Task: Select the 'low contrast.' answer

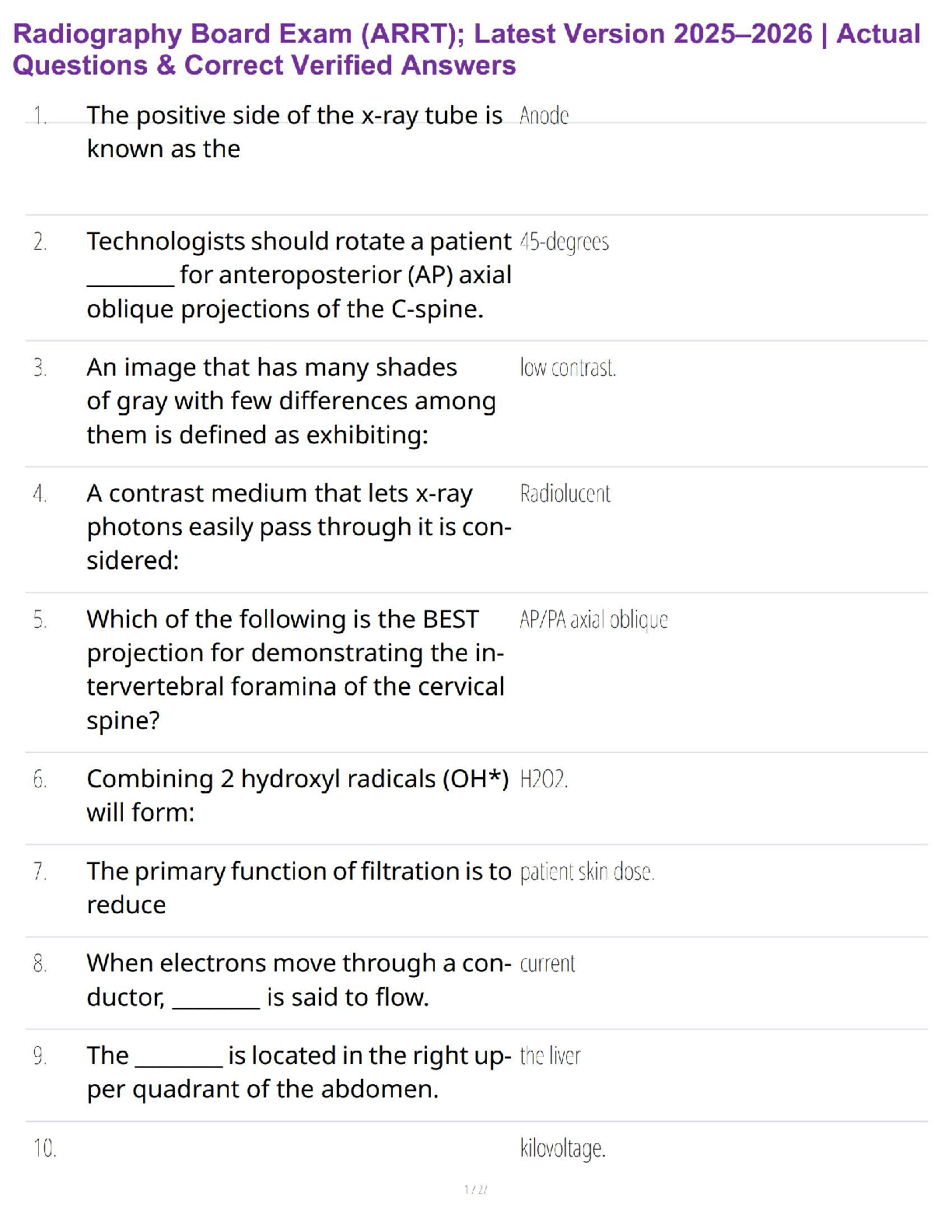Action: click(x=568, y=368)
